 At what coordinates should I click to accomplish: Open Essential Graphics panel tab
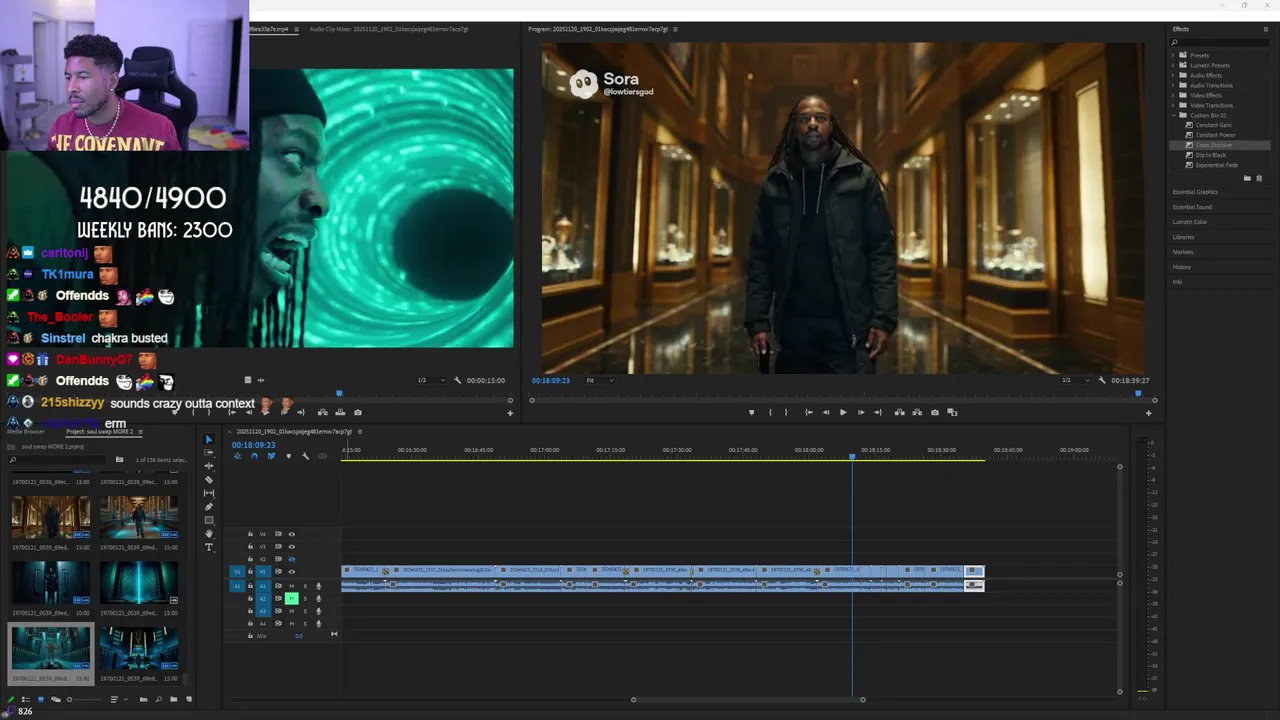[x=1195, y=192]
